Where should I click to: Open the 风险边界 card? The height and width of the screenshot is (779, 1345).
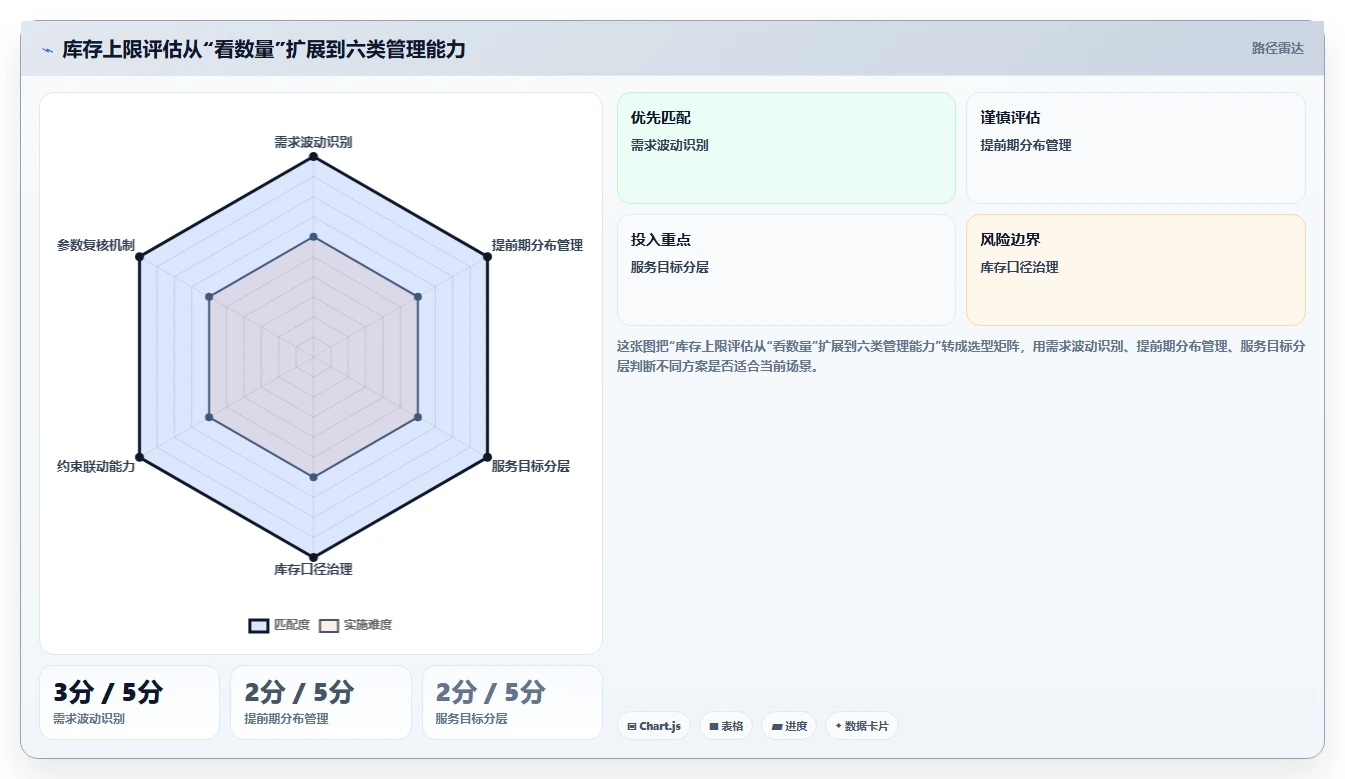[1135, 270]
